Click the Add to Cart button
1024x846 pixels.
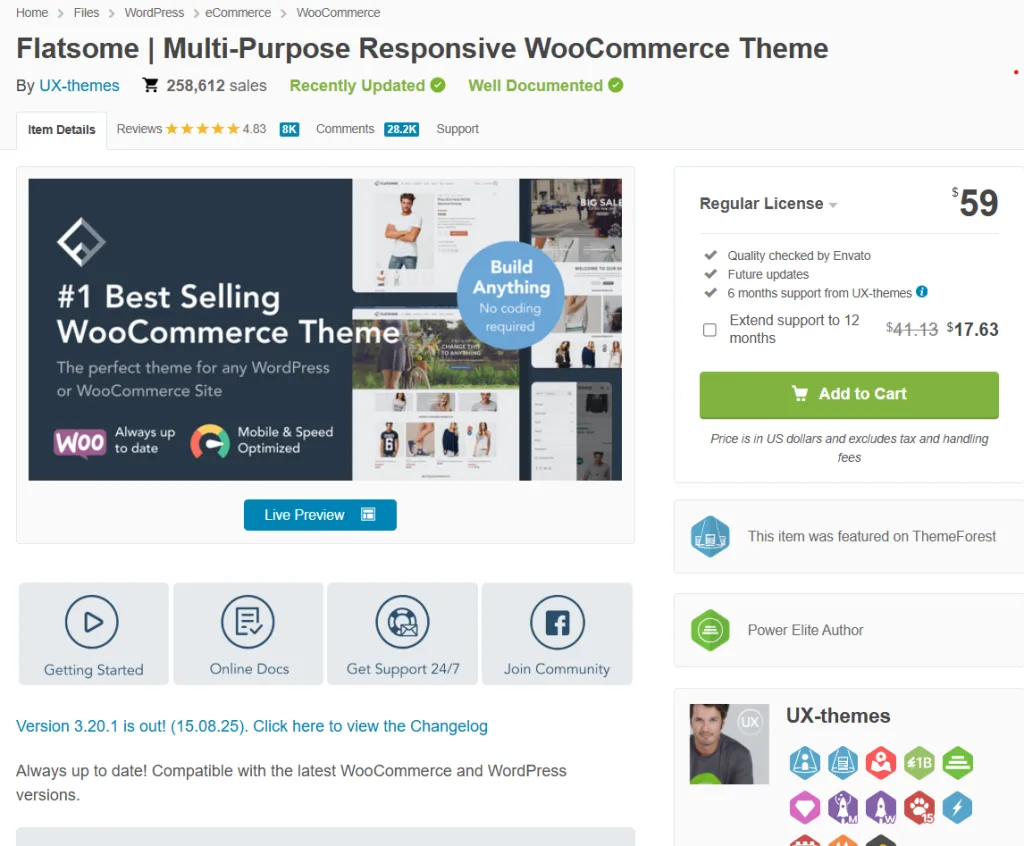pos(849,395)
